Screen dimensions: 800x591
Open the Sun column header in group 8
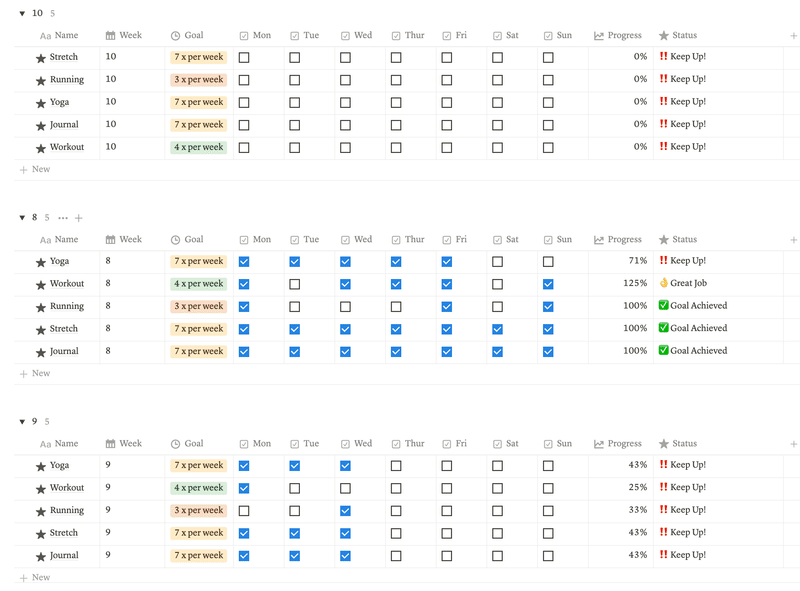click(564, 240)
